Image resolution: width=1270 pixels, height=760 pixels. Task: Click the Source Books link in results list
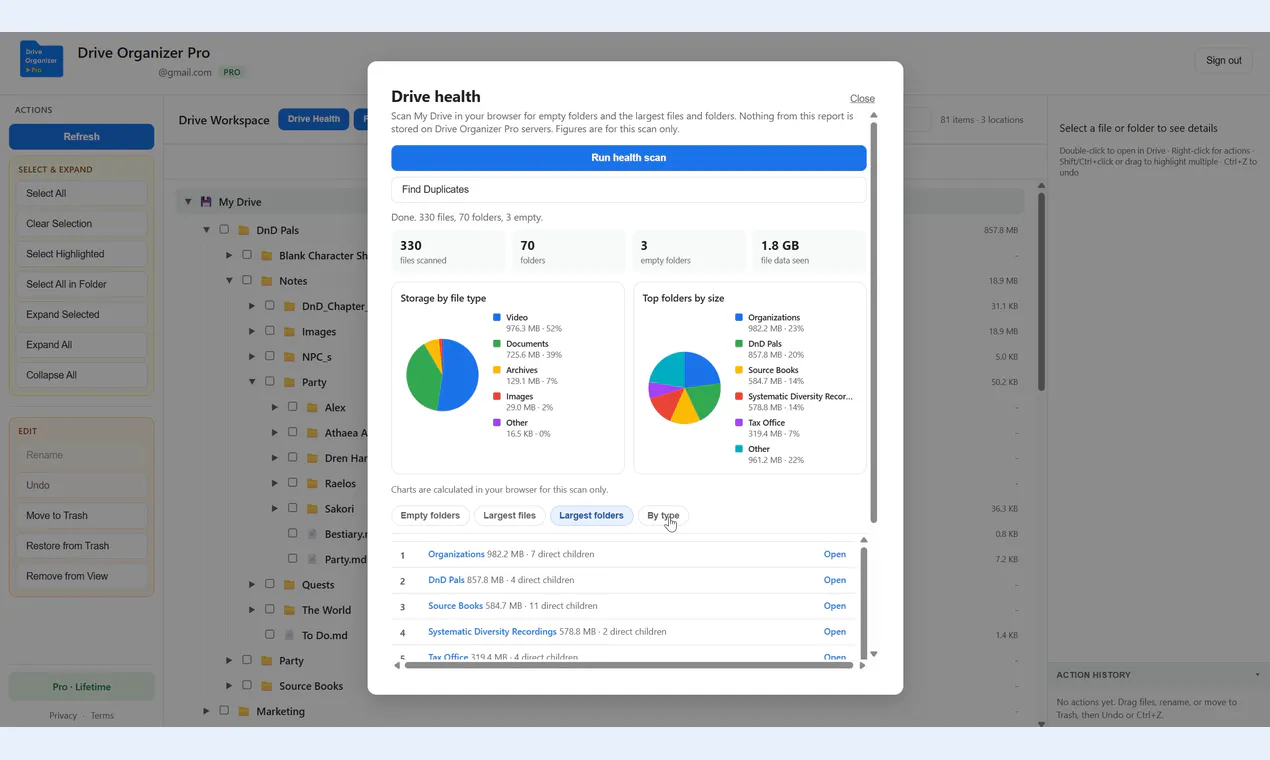pyautogui.click(x=455, y=606)
